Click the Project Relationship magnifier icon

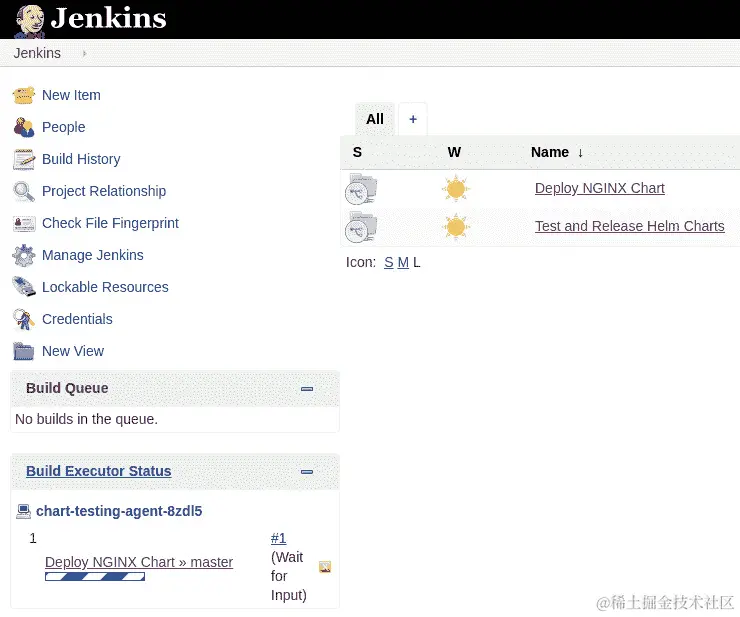tap(24, 191)
